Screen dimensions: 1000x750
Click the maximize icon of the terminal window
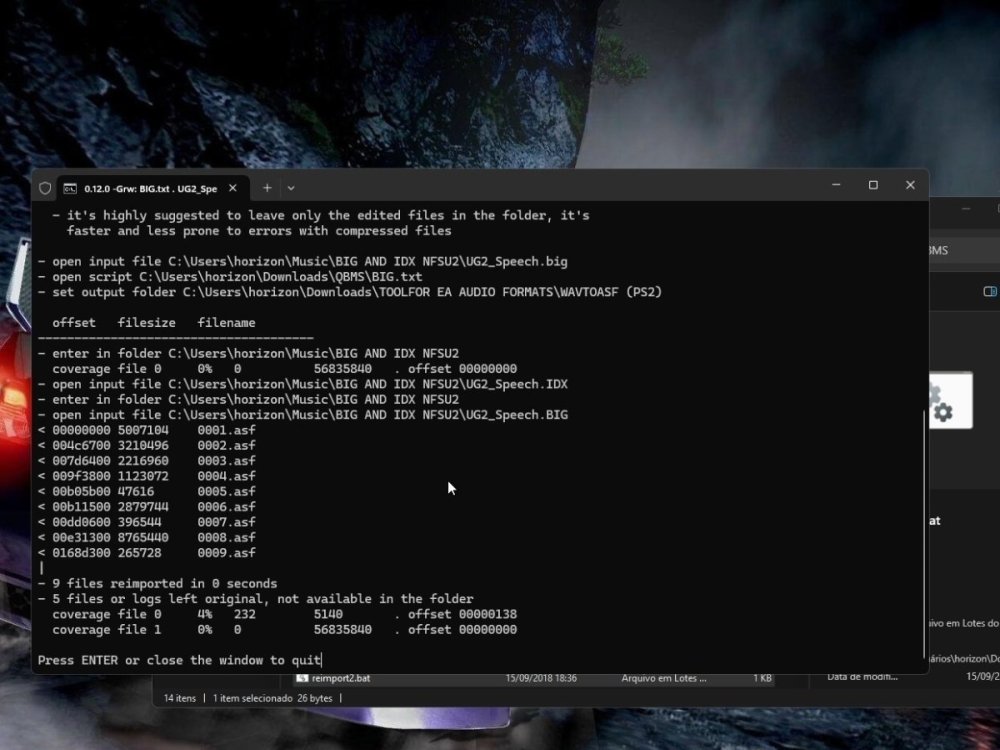click(x=873, y=186)
